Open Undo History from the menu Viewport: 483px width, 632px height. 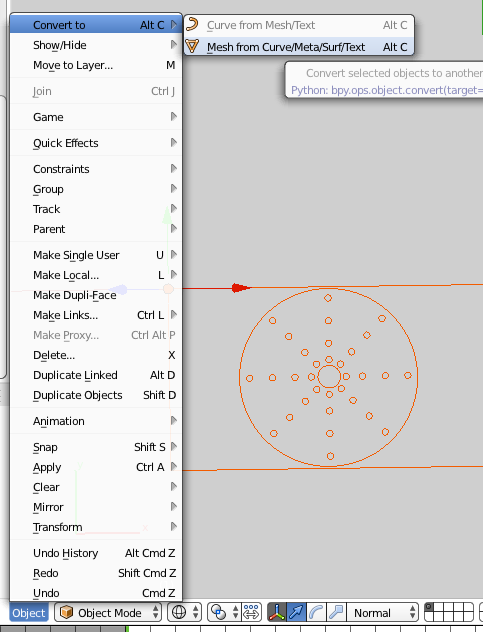coord(96,553)
